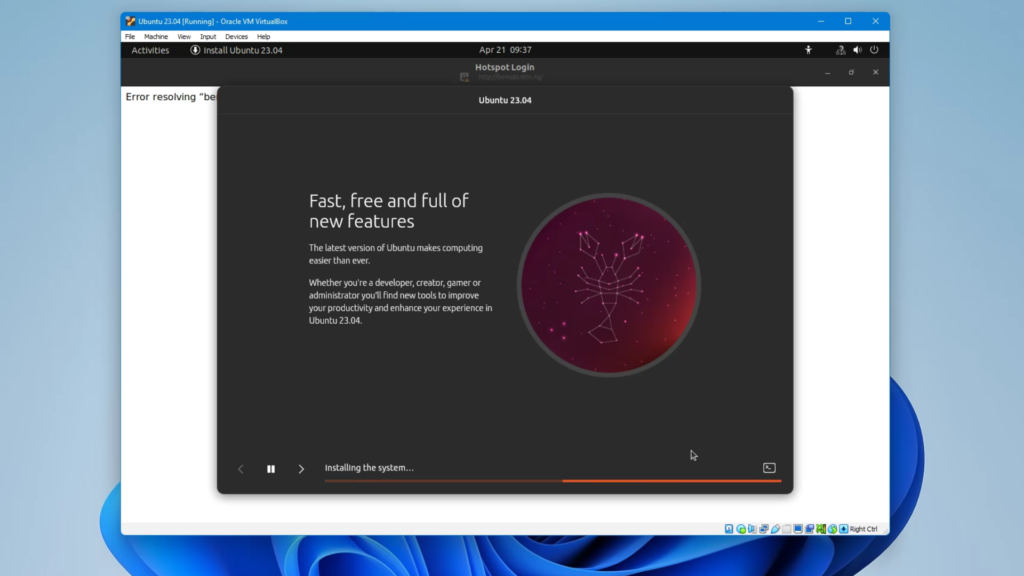1024x576 pixels.
Task: Close the VirtualBox window
Action: coord(876,22)
